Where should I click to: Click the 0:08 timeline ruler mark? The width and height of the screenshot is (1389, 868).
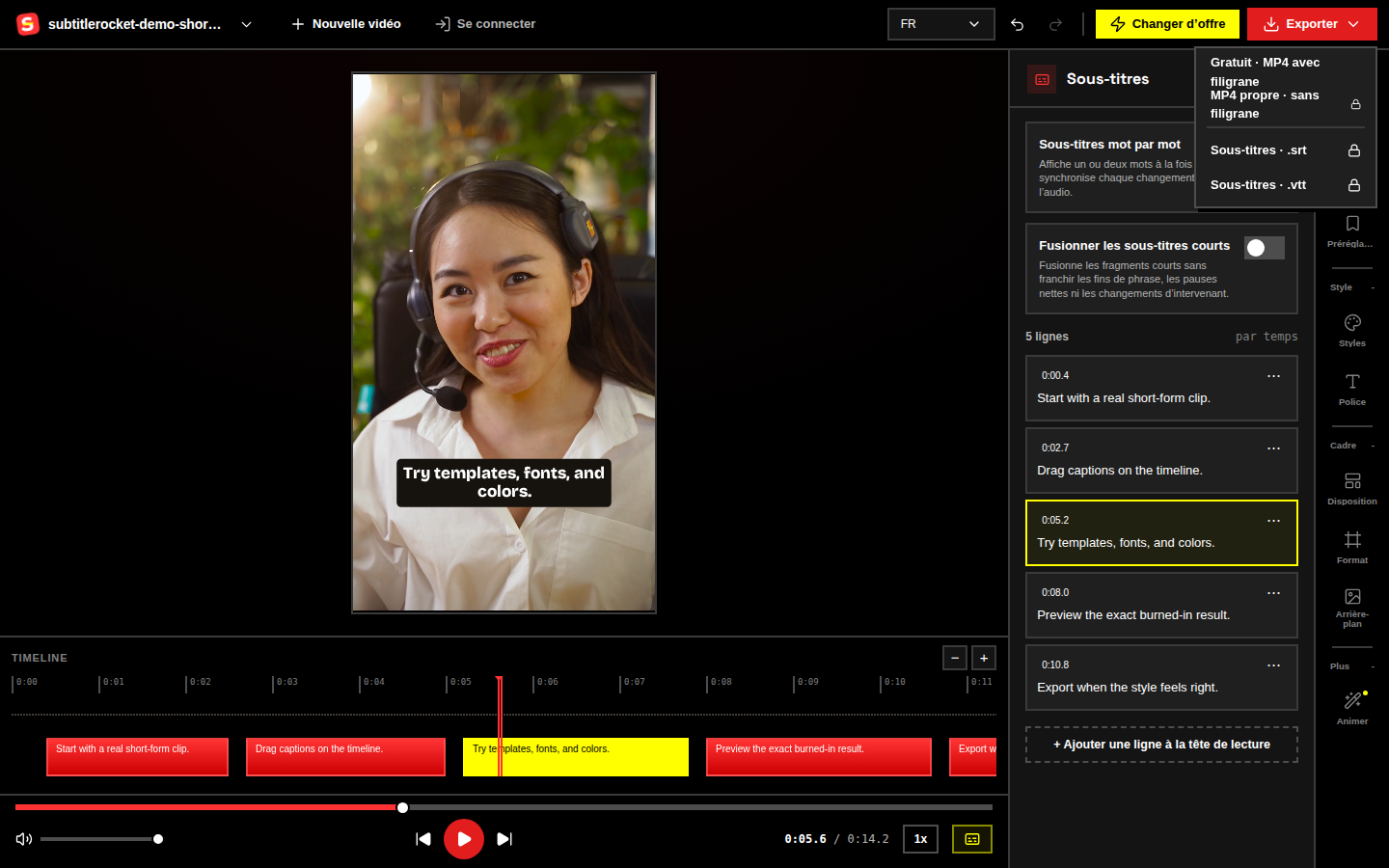tap(721, 682)
